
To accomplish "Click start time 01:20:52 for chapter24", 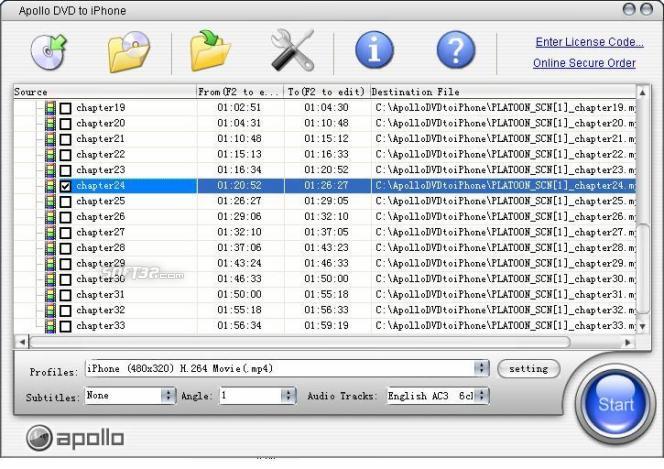I will coord(239,185).
